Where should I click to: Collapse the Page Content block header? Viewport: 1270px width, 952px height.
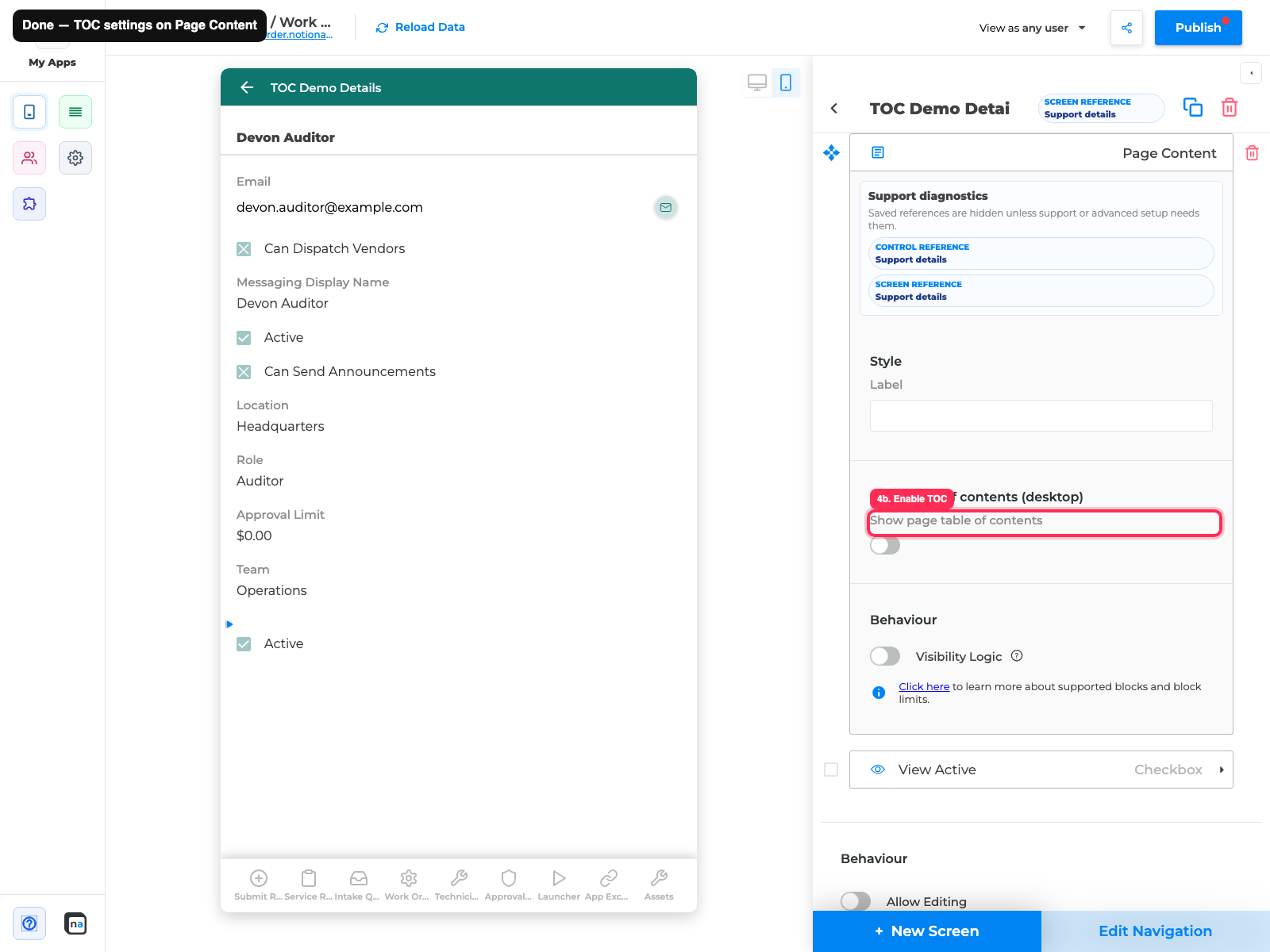coord(1041,153)
